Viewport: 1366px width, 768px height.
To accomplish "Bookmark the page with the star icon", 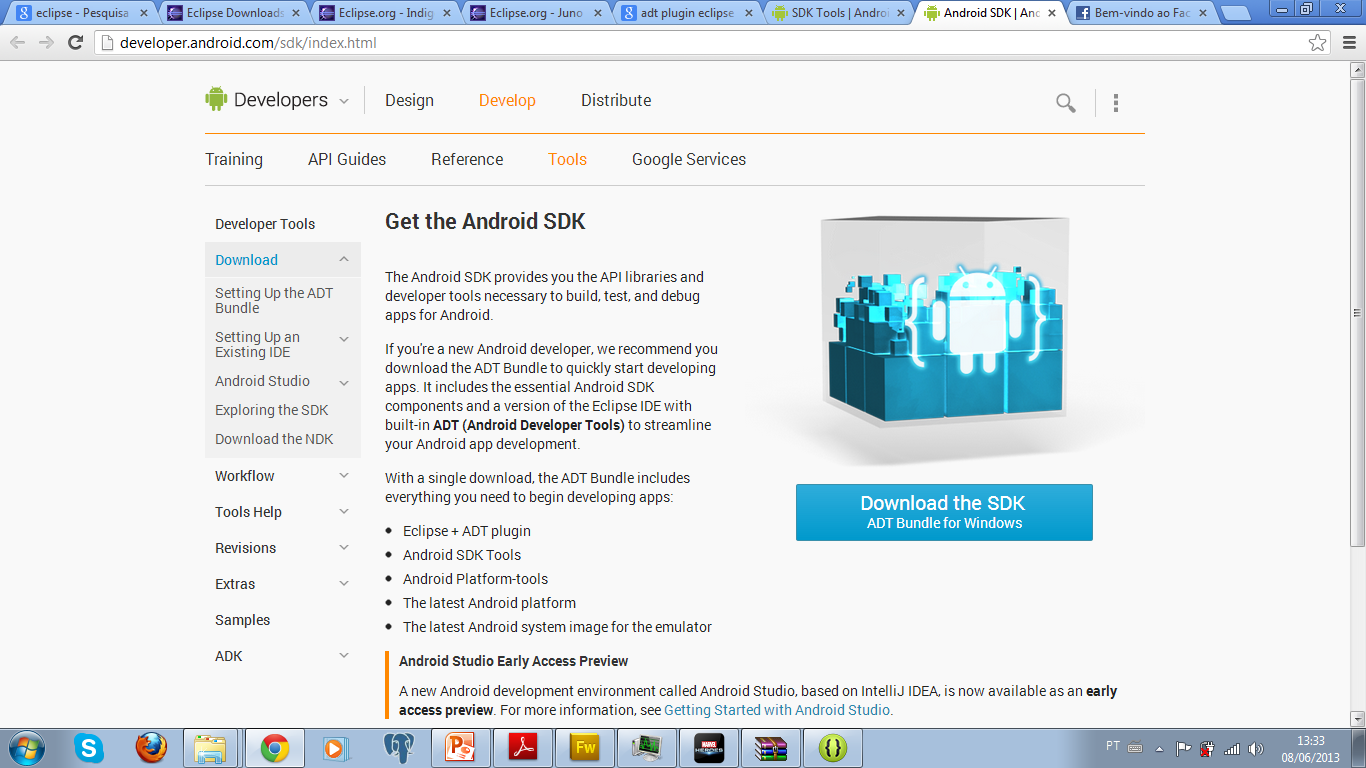I will click(1318, 43).
